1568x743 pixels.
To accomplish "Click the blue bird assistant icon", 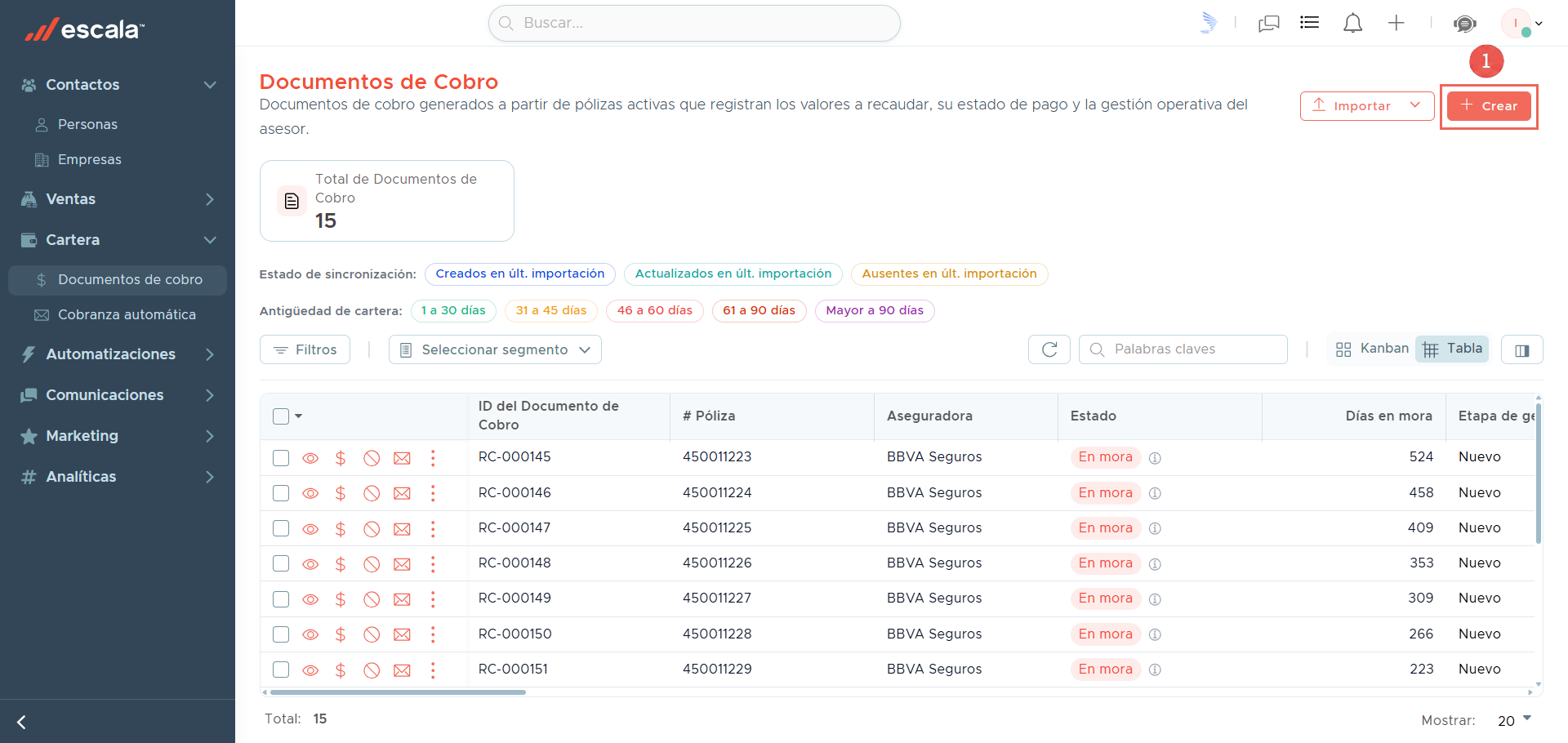I will coord(1209,23).
